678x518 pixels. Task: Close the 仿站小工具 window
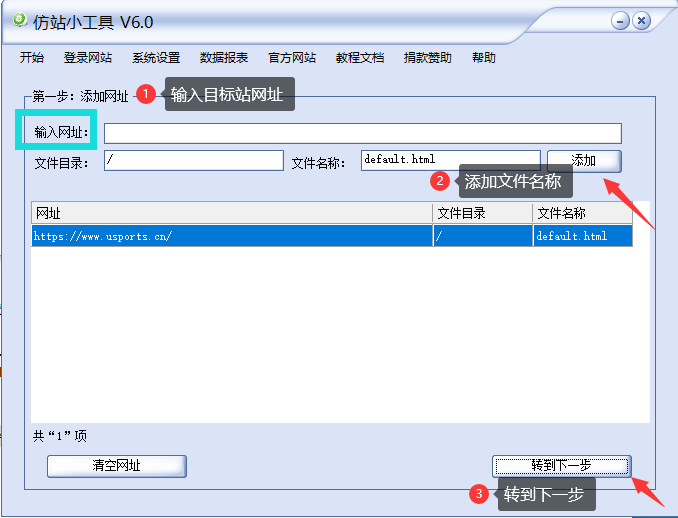[x=641, y=21]
